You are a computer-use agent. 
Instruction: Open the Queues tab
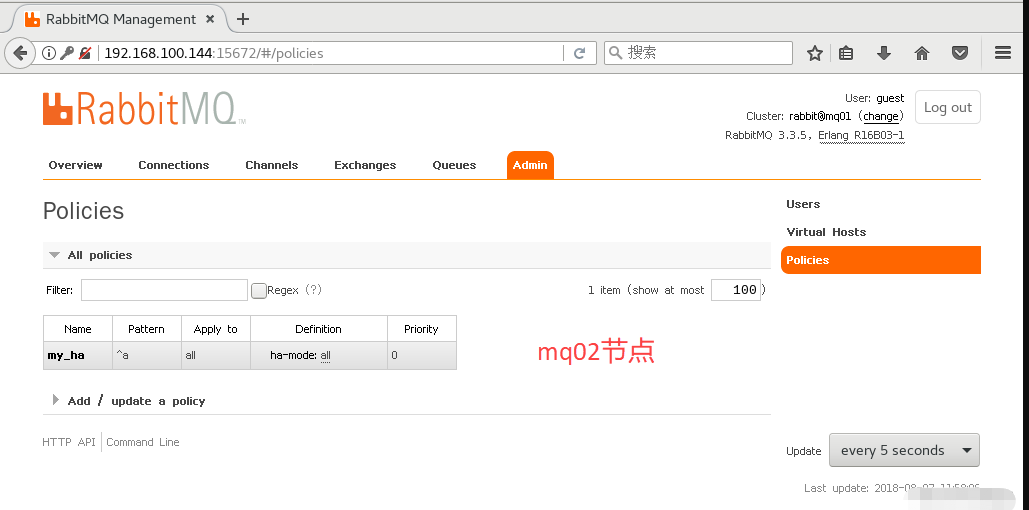click(x=454, y=165)
